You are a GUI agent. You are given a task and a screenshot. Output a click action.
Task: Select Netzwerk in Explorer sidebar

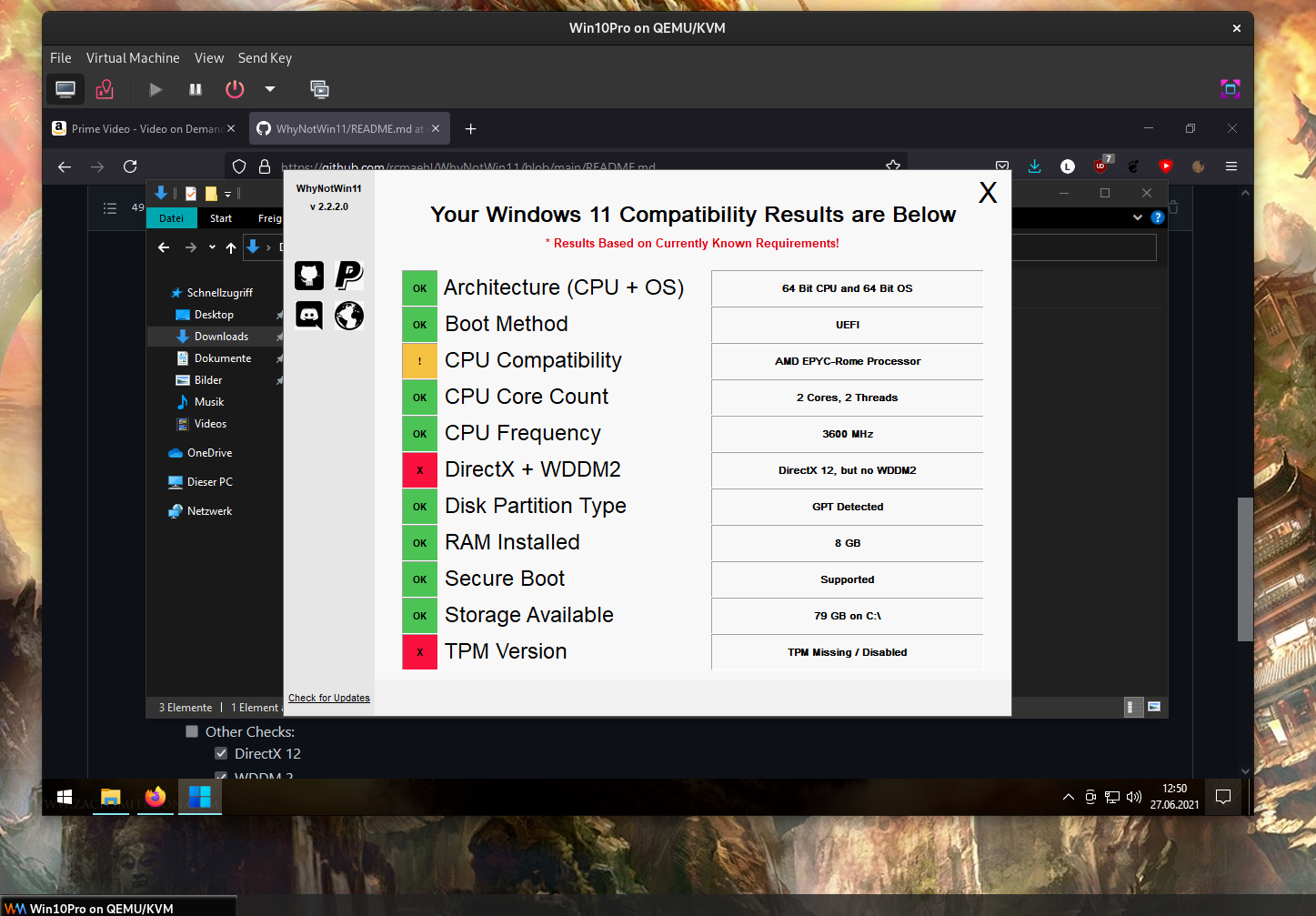[x=209, y=511]
